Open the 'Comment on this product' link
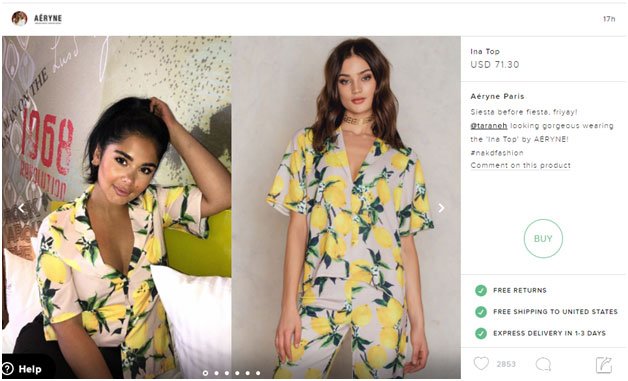Viewport: 628px width, 381px height. pos(521,165)
